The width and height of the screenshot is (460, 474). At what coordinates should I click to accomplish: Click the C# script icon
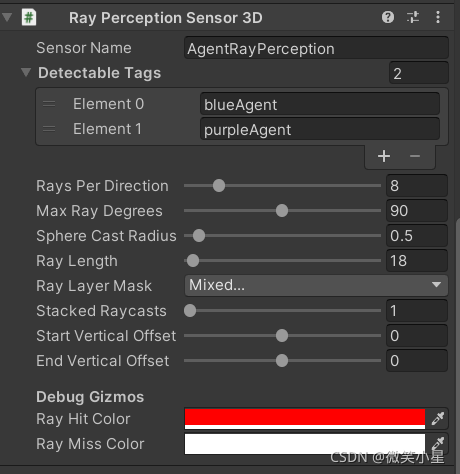(29, 17)
